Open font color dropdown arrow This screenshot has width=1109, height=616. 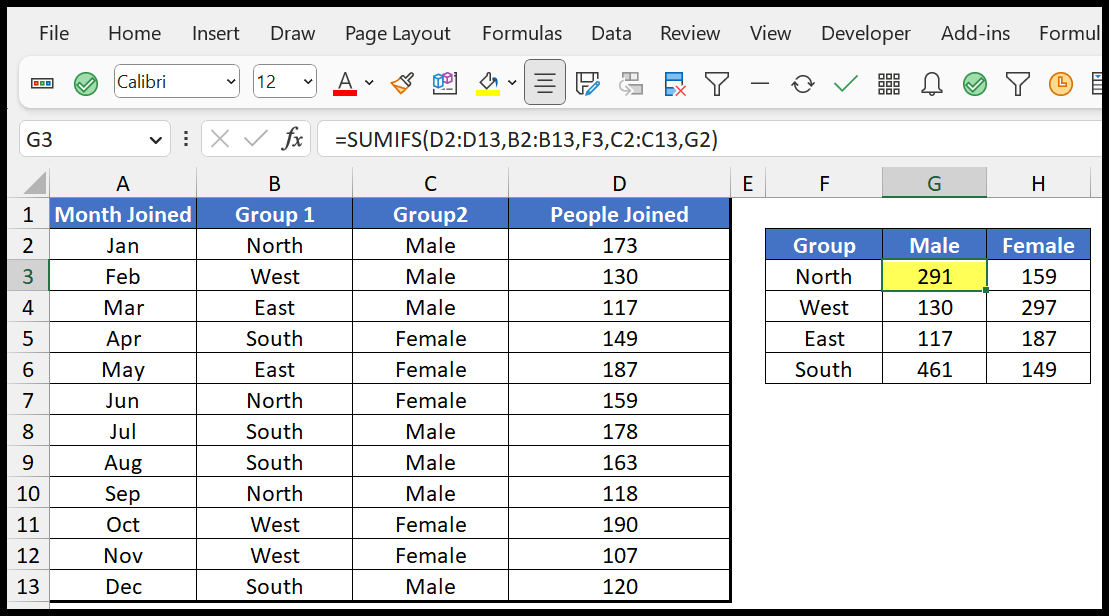(369, 83)
